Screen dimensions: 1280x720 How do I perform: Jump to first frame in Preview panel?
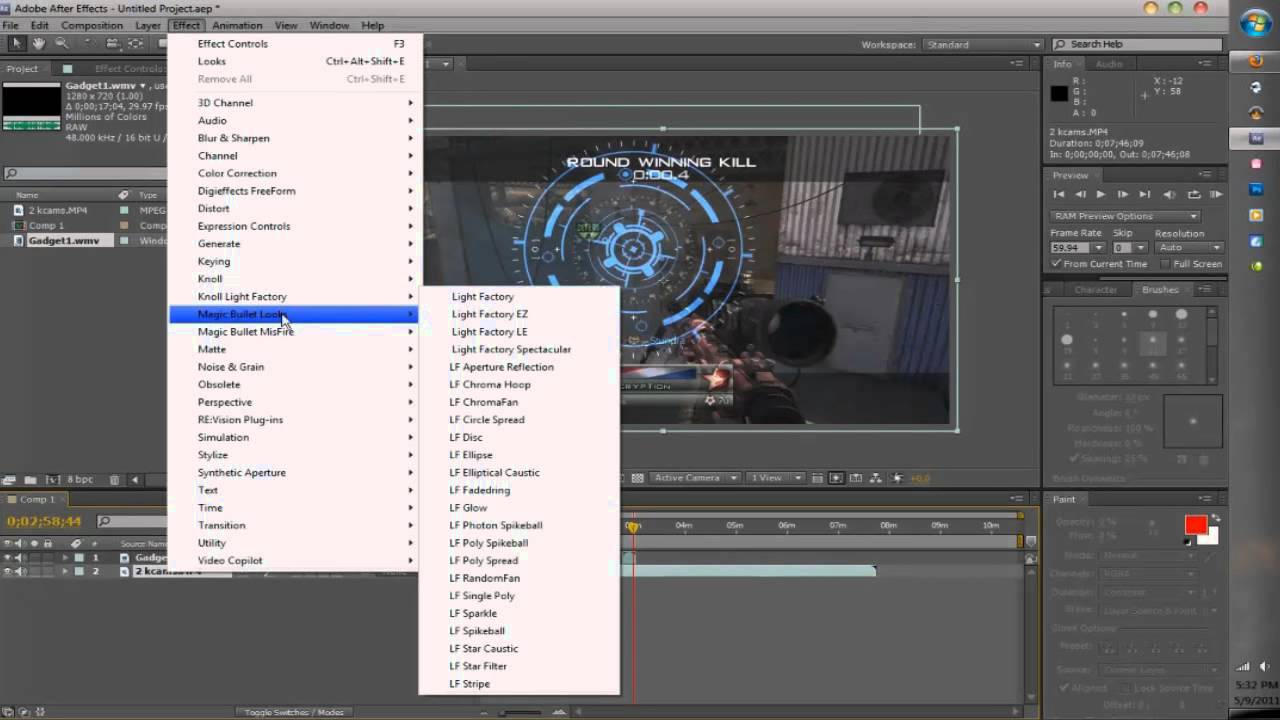(x=1059, y=194)
